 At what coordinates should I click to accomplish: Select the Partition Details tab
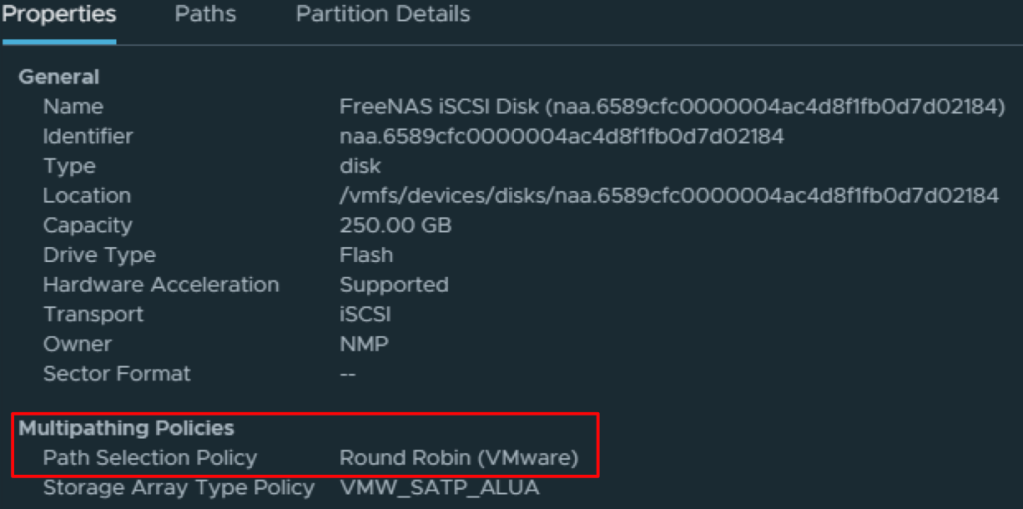pos(383,15)
